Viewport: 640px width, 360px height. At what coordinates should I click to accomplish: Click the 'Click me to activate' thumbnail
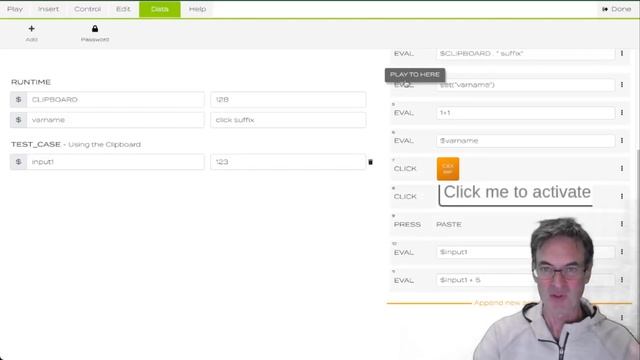tap(516, 195)
